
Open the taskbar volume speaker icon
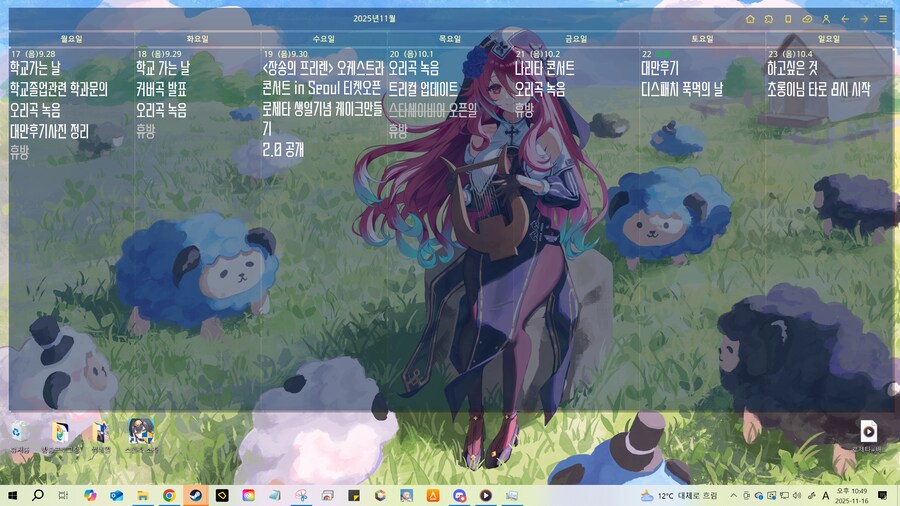tap(797, 496)
